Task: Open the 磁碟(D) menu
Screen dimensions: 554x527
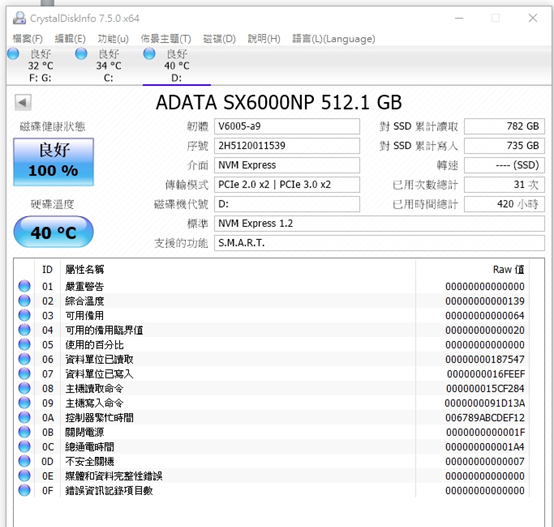Action: (x=219, y=39)
